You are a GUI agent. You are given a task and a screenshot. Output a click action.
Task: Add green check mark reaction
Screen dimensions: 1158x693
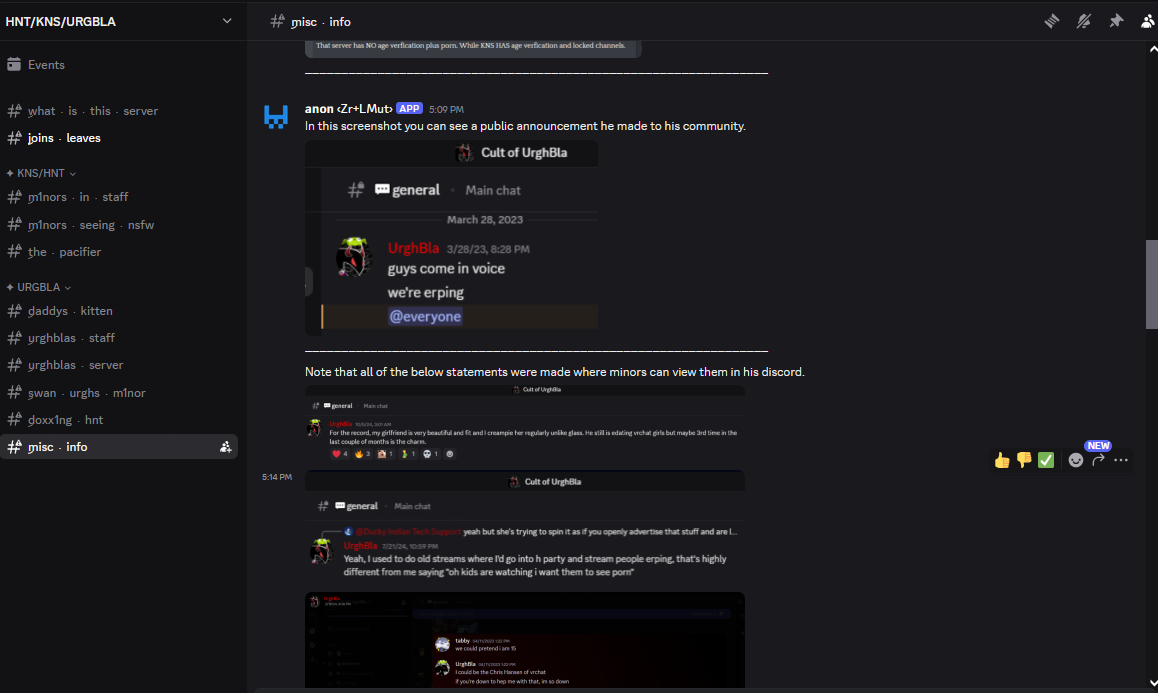click(x=1046, y=460)
